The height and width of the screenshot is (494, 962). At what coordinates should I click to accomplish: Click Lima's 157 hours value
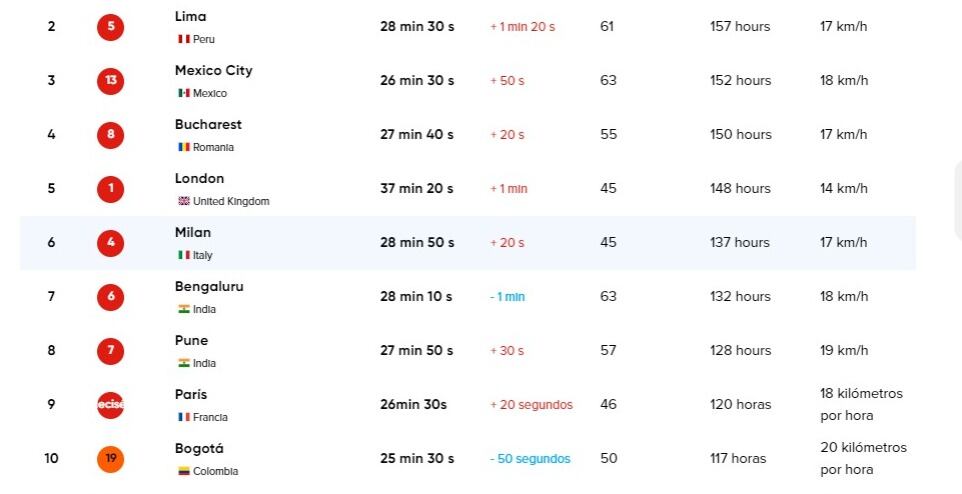click(740, 26)
